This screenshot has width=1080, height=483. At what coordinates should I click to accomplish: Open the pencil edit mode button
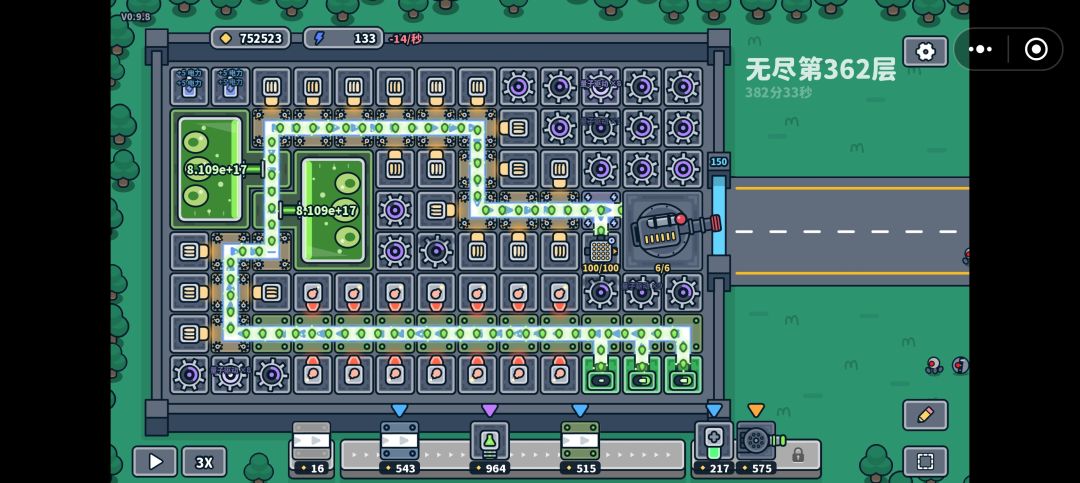tap(925, 415)
